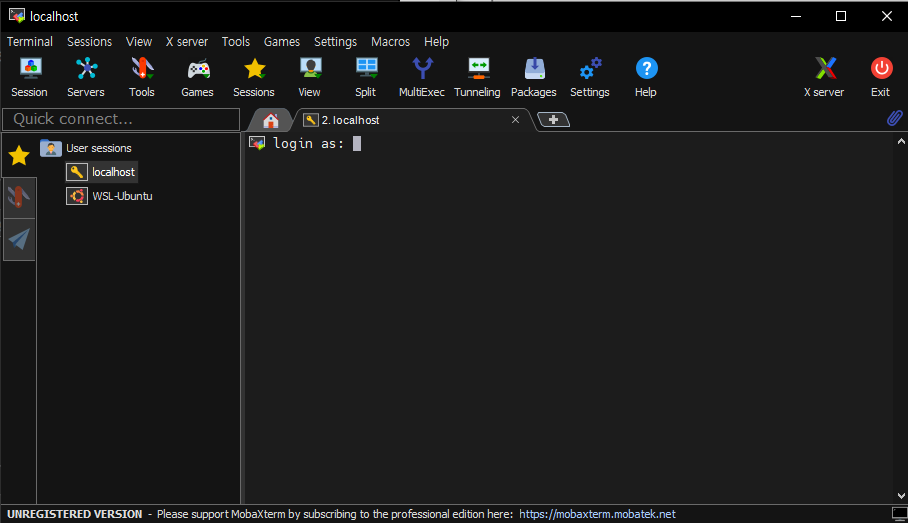The height and width of the screenshot is (523, 908).
Task: Toggle the X server toolbar icon
Action: point(824,77)
